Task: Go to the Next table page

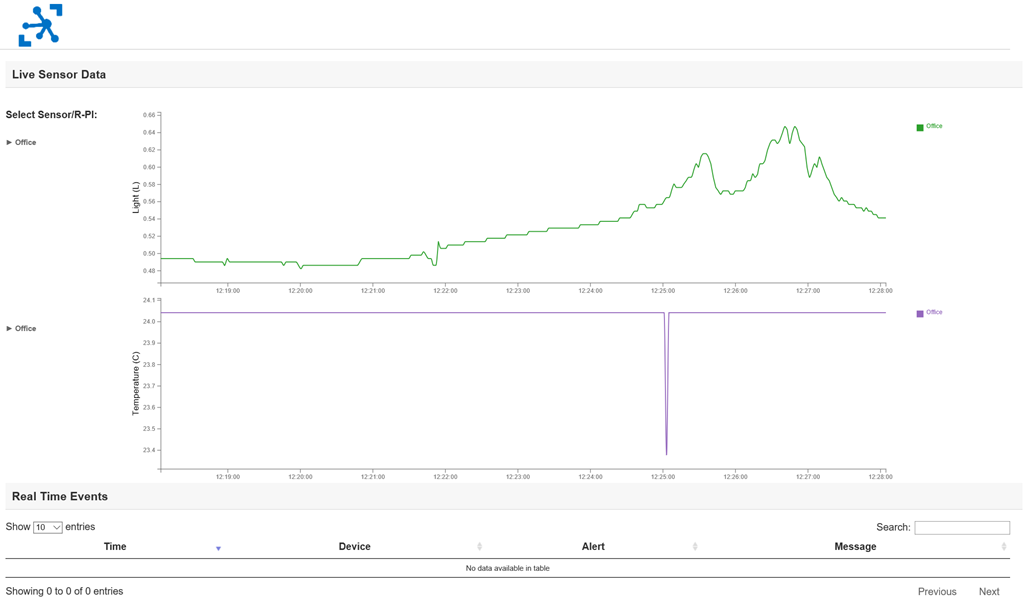Action: click(x=989, y=592)
